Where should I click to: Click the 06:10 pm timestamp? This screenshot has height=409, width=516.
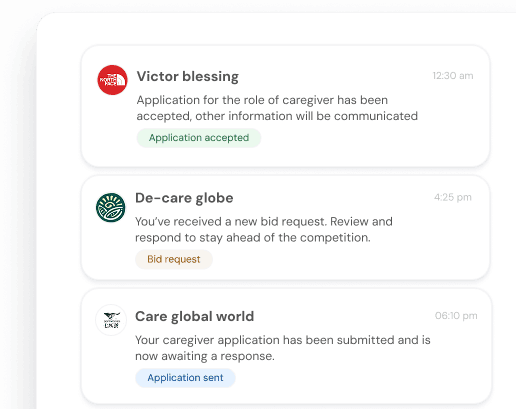tap(456, 316)
